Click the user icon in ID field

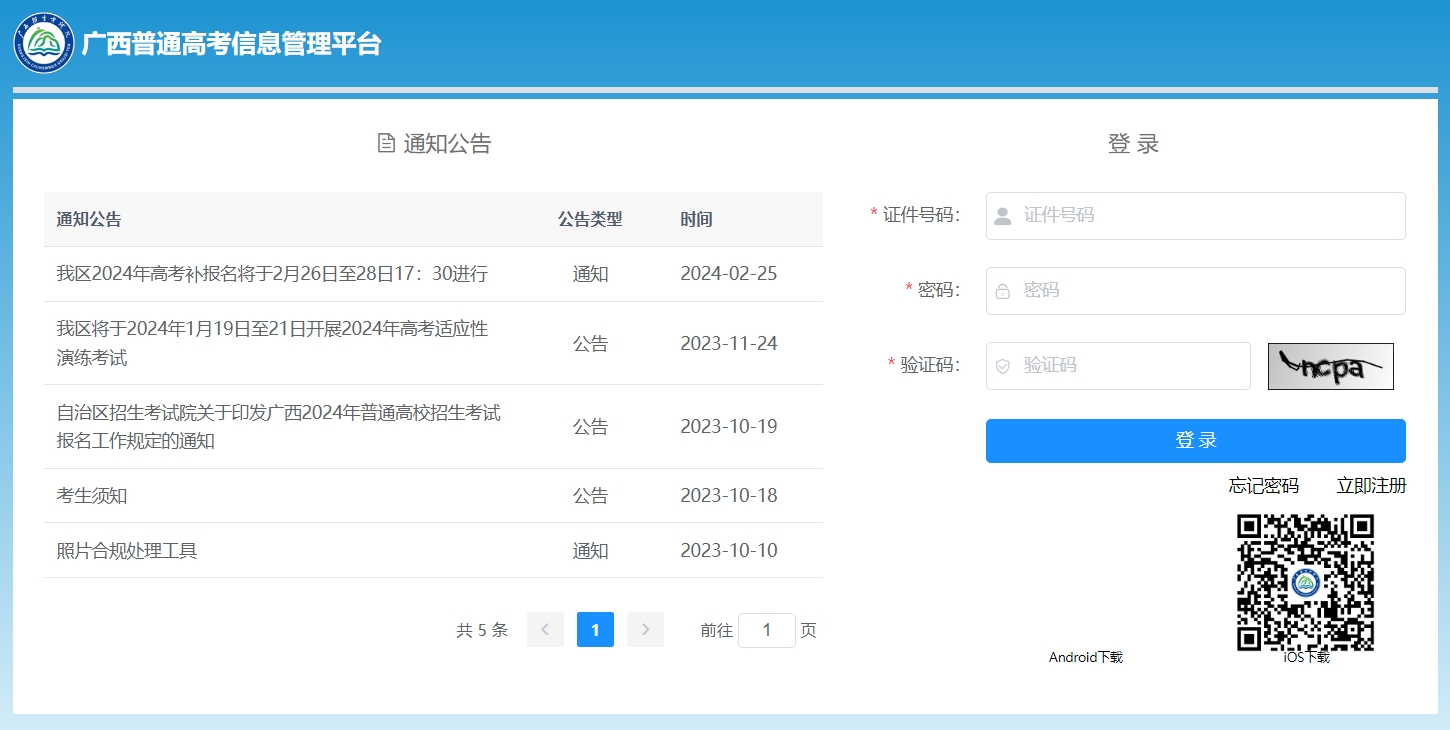[1003, 216]
